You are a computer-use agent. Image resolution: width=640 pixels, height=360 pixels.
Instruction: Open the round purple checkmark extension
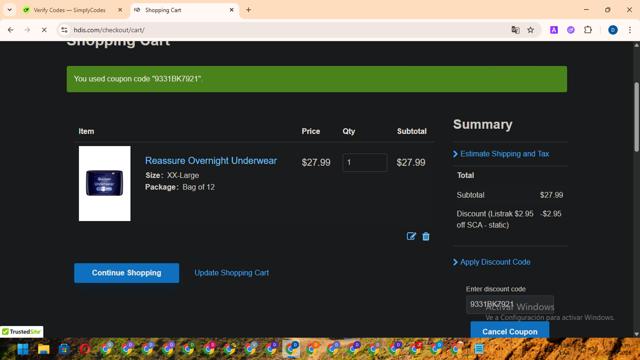coord(571,30)
